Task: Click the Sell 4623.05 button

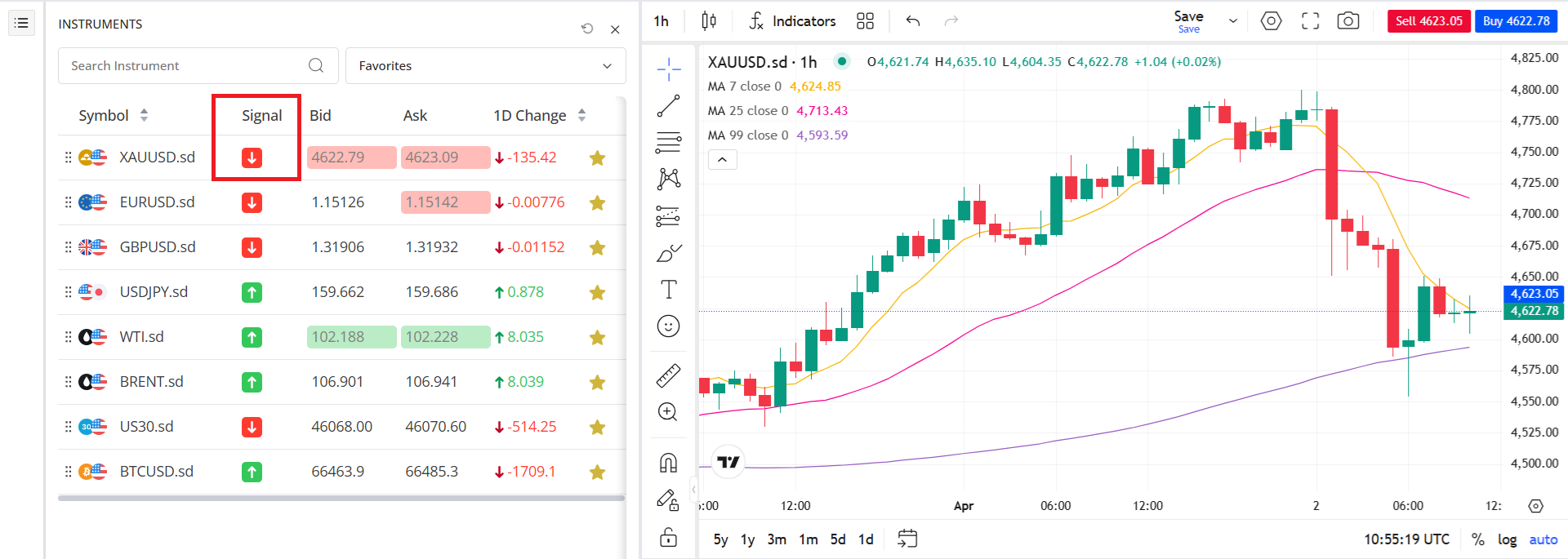Action: 1429,21
